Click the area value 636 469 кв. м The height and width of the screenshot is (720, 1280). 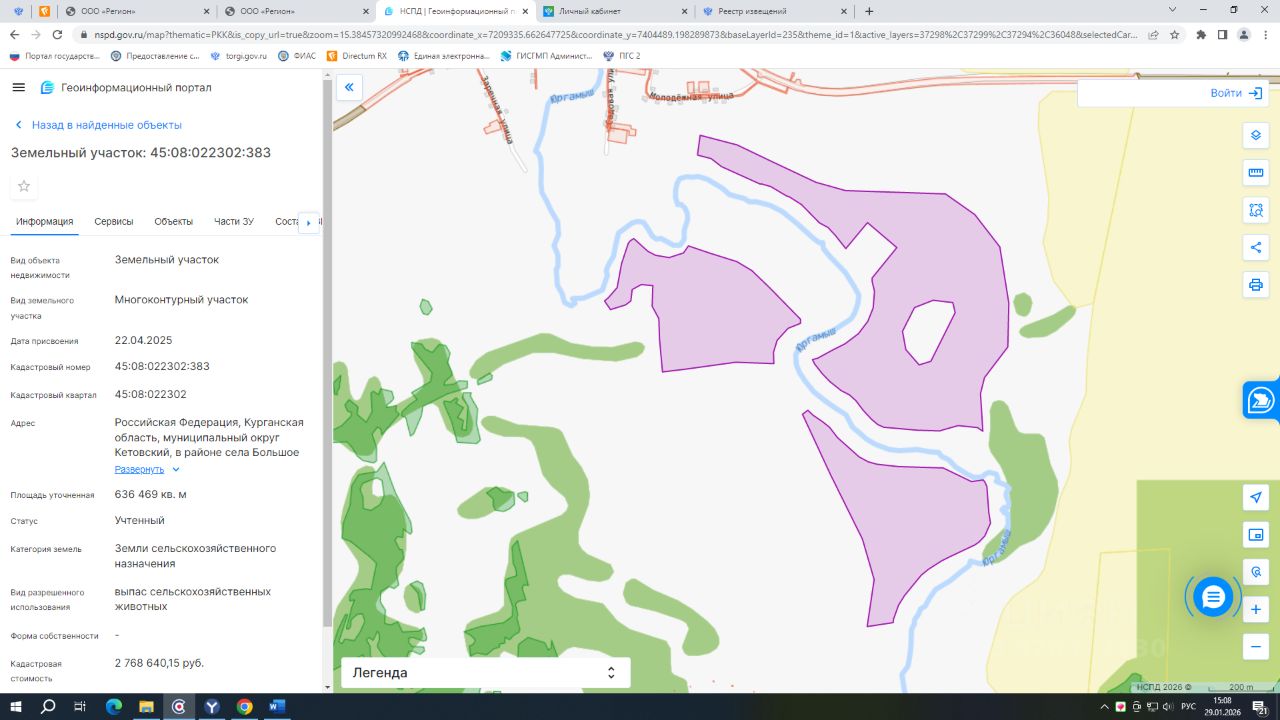point(151,494)
